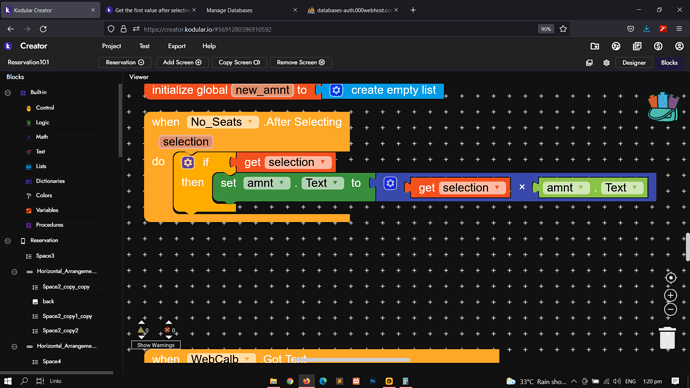Switch to the Designer view
This screenshot has height=388, width=690.
pyautogui.click(x=634, y=62)
